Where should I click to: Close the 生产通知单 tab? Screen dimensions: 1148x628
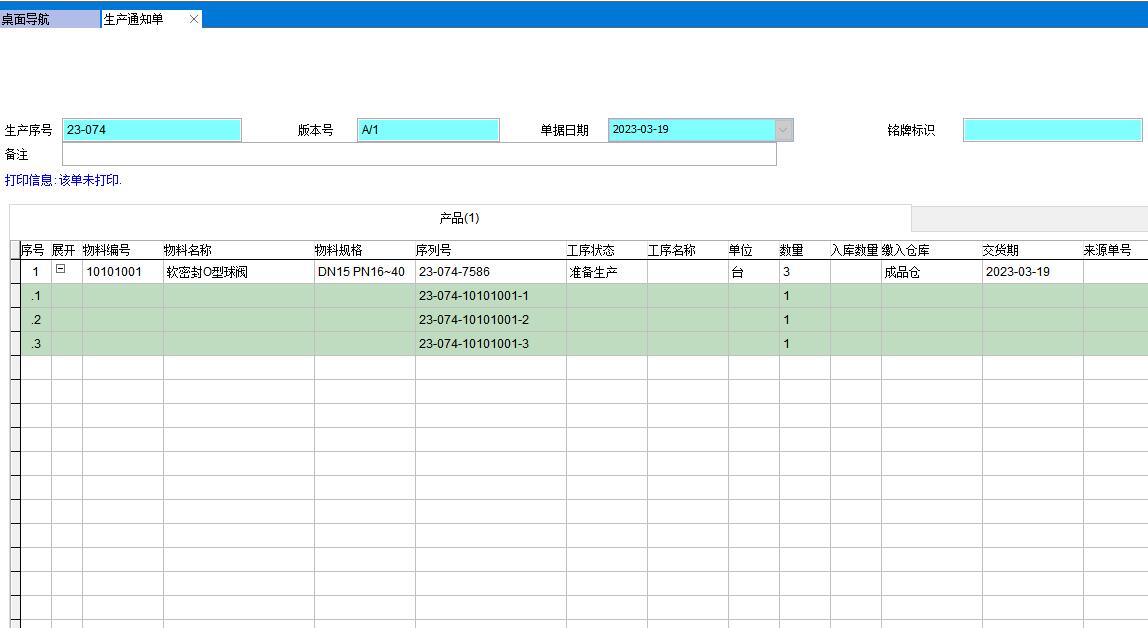194,19
